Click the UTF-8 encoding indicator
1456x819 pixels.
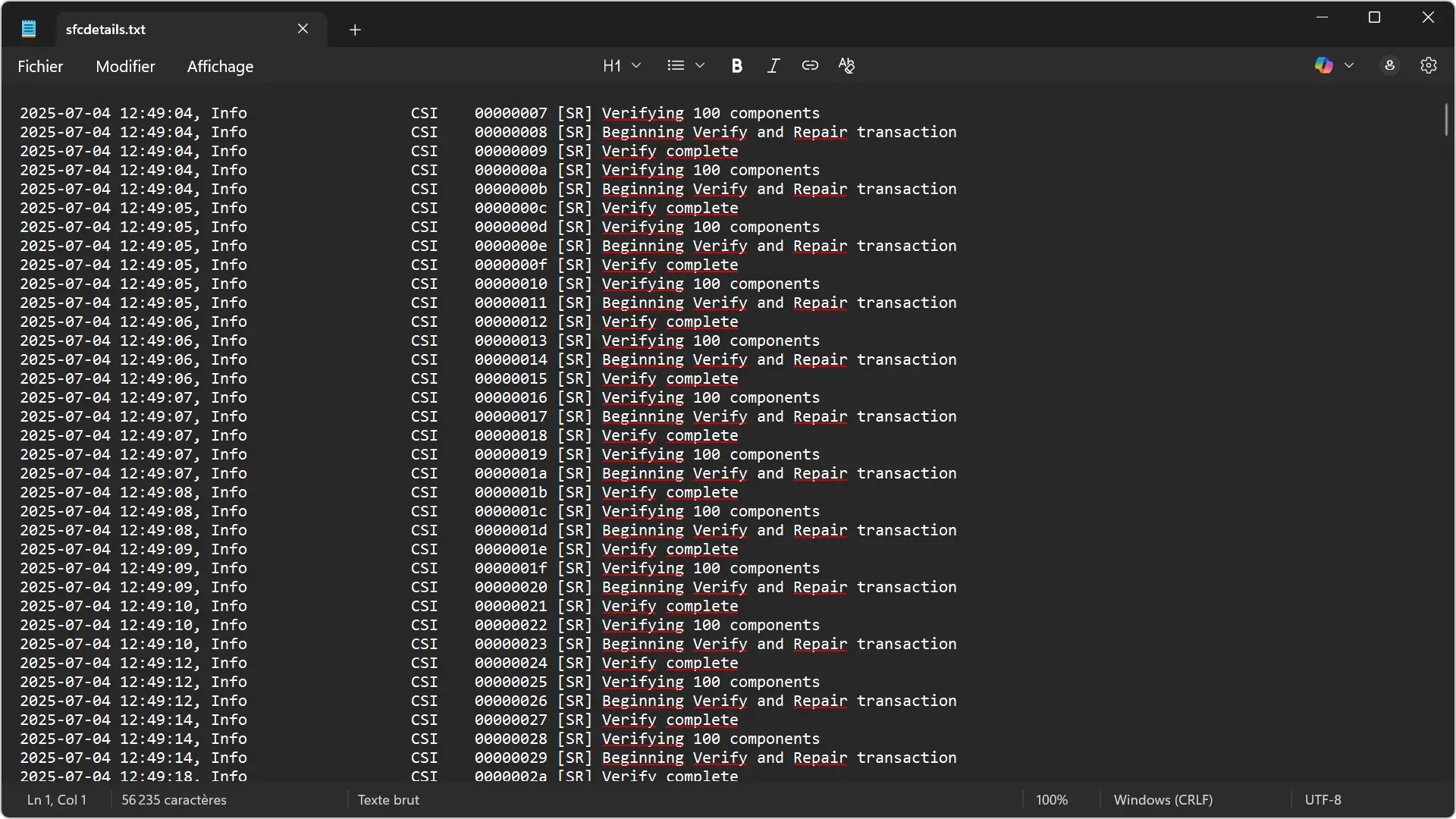point(1323,800)
